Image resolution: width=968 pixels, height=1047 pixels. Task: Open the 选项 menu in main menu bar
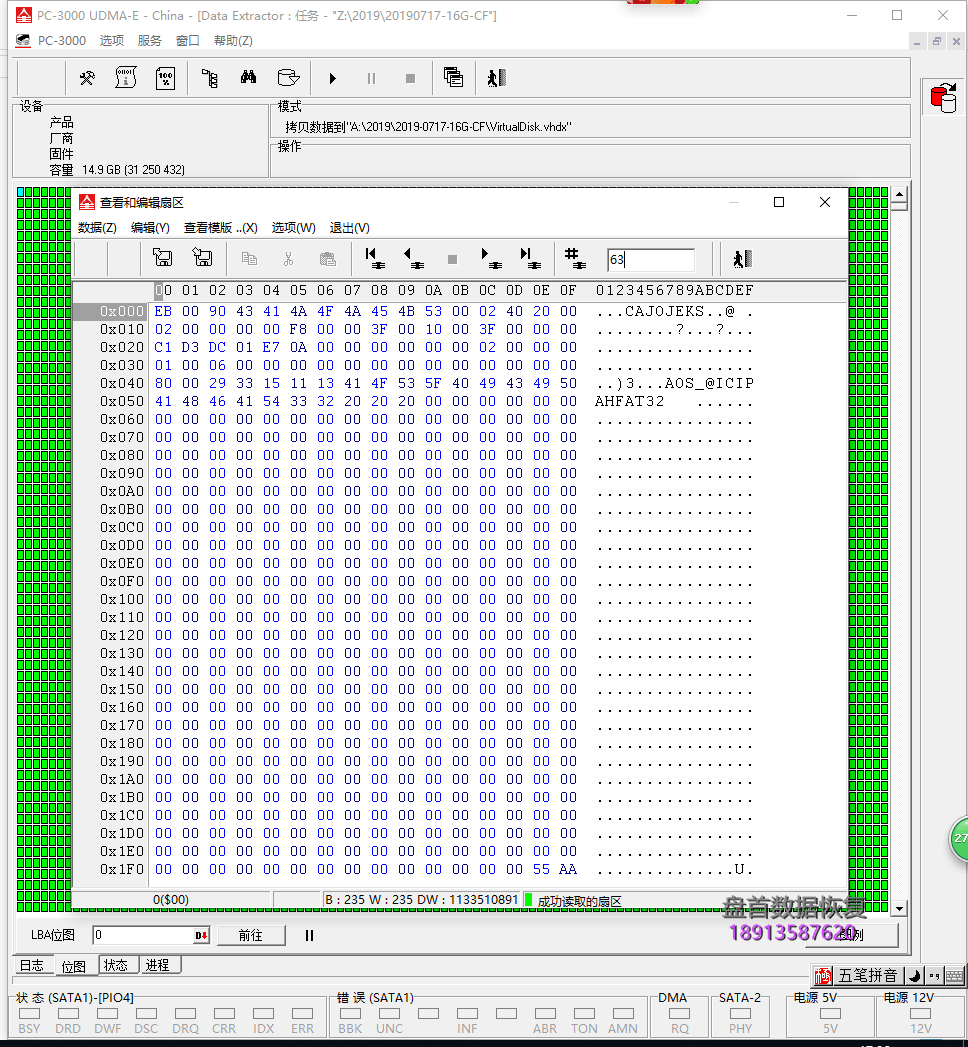tap(111, 41)
